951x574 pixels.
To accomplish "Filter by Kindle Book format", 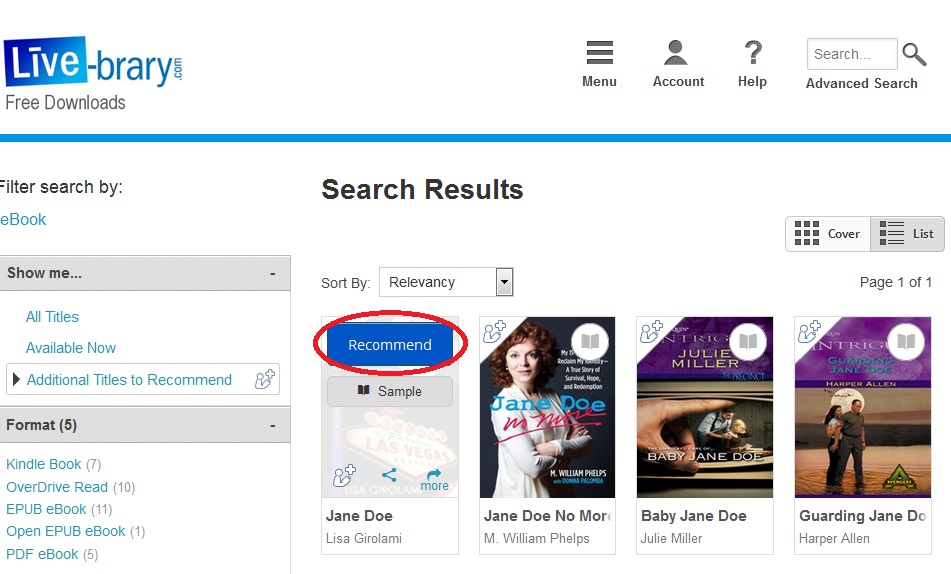I will 44,464.
